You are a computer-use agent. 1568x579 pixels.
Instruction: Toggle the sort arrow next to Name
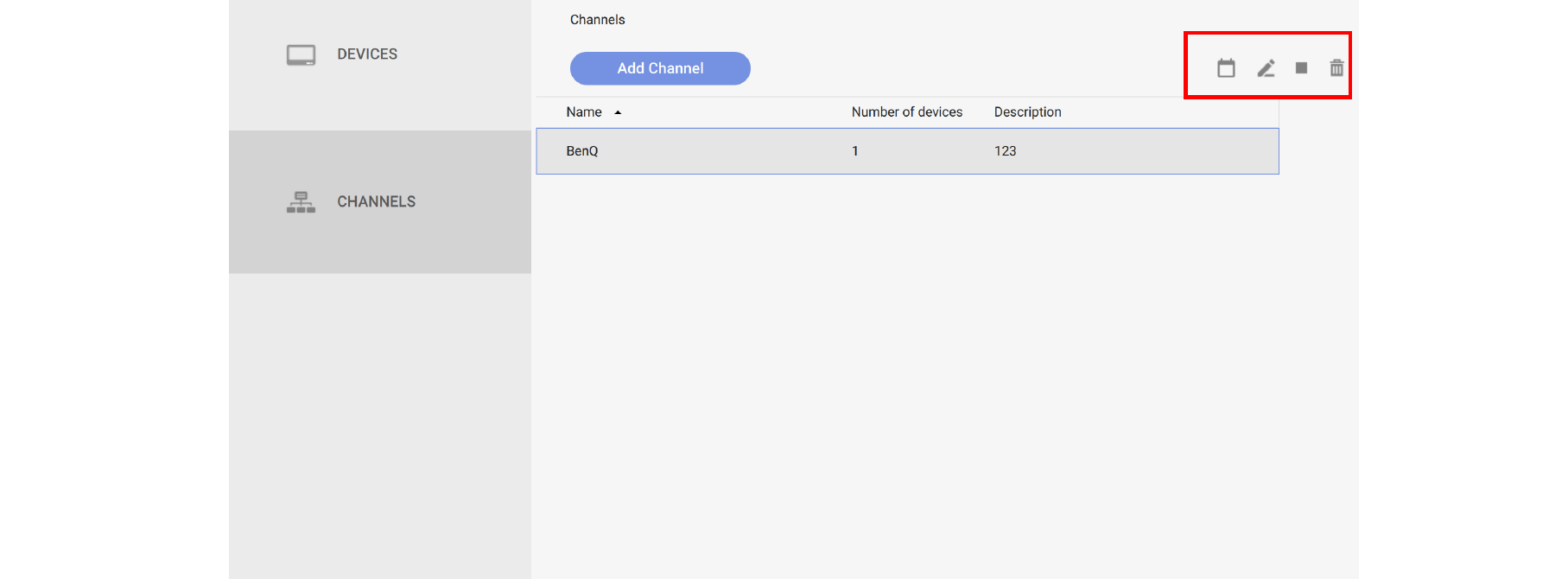coord(618,112)
